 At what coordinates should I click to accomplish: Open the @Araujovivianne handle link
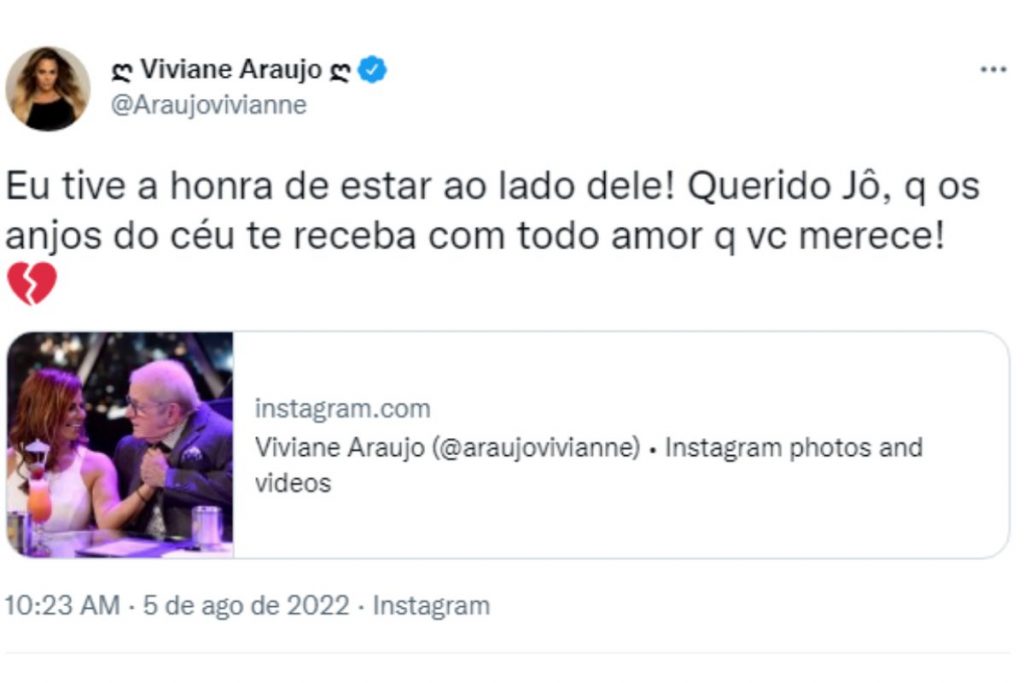click(x=207, y=105)
